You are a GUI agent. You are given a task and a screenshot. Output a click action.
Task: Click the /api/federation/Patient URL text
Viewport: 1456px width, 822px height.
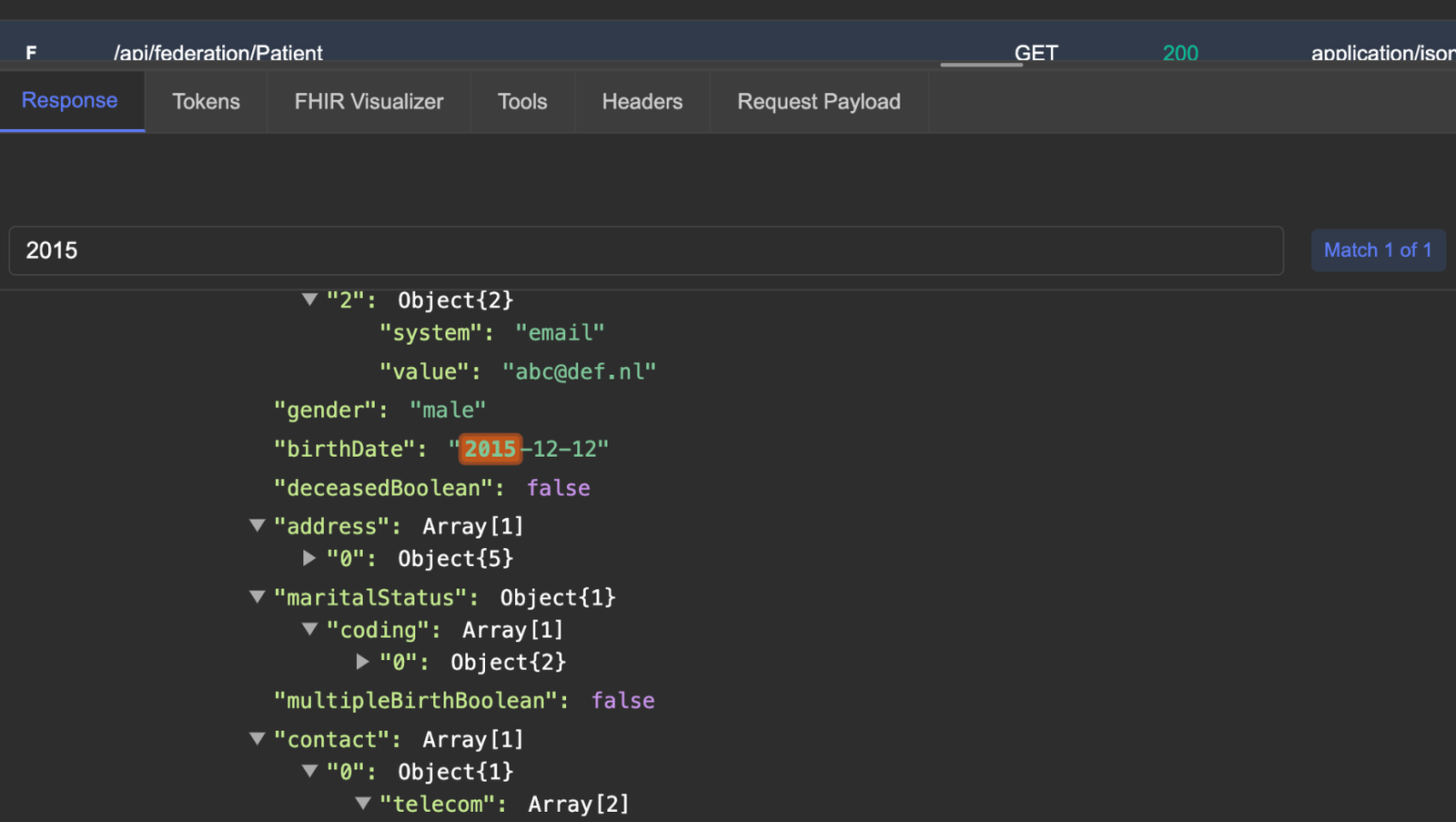(x=218, y=54)
